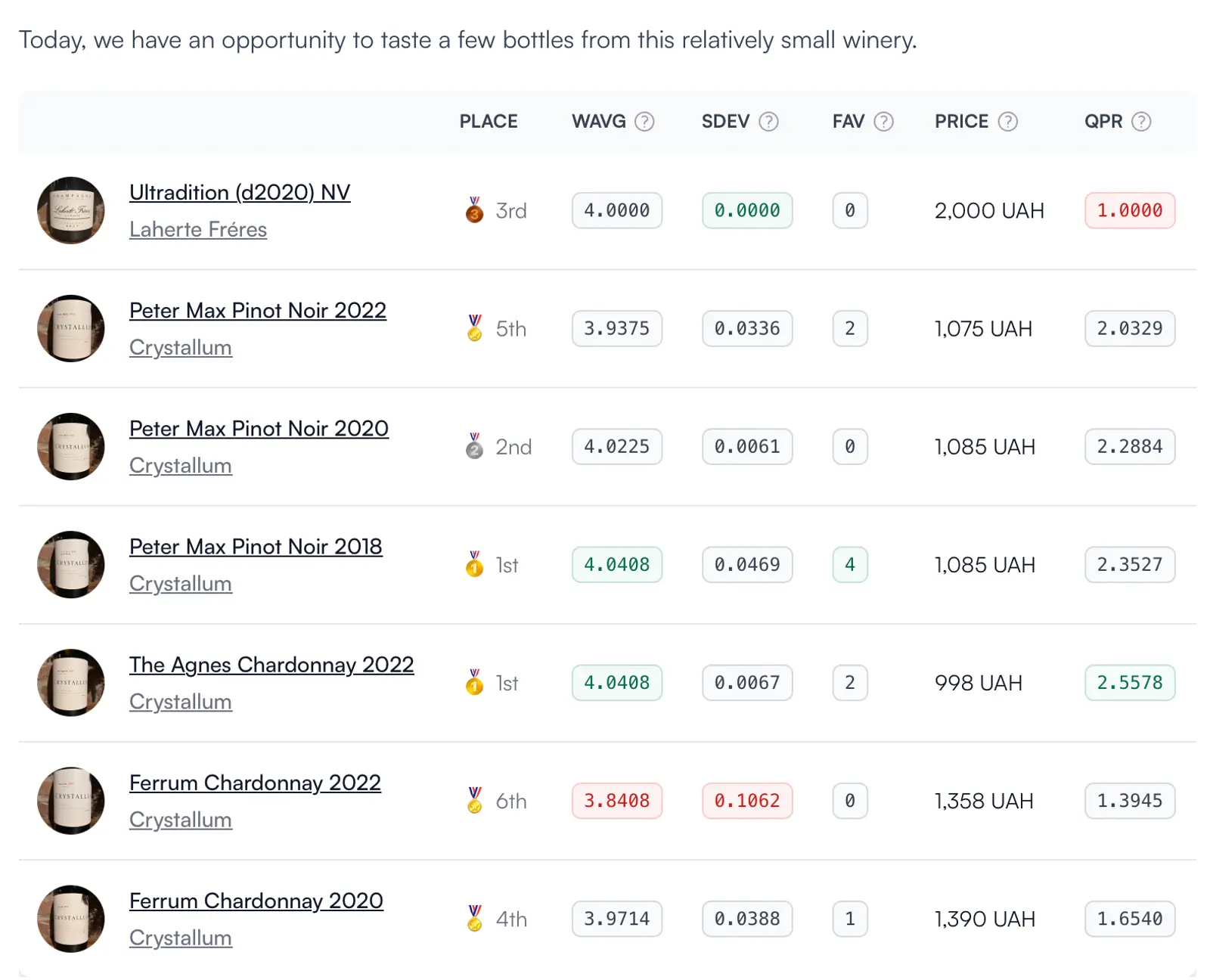Viewport: 1210px width, 980px height.
Task: Click the red 3.8408 WAVG badge
Action: tap(616, 801)
